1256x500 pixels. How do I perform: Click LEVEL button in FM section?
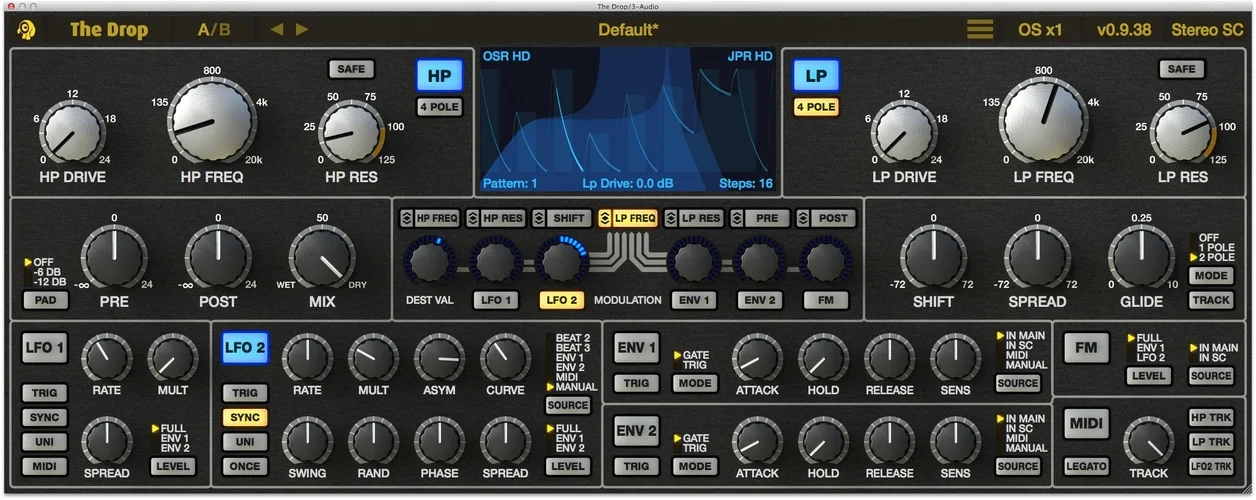[1149, 376]
